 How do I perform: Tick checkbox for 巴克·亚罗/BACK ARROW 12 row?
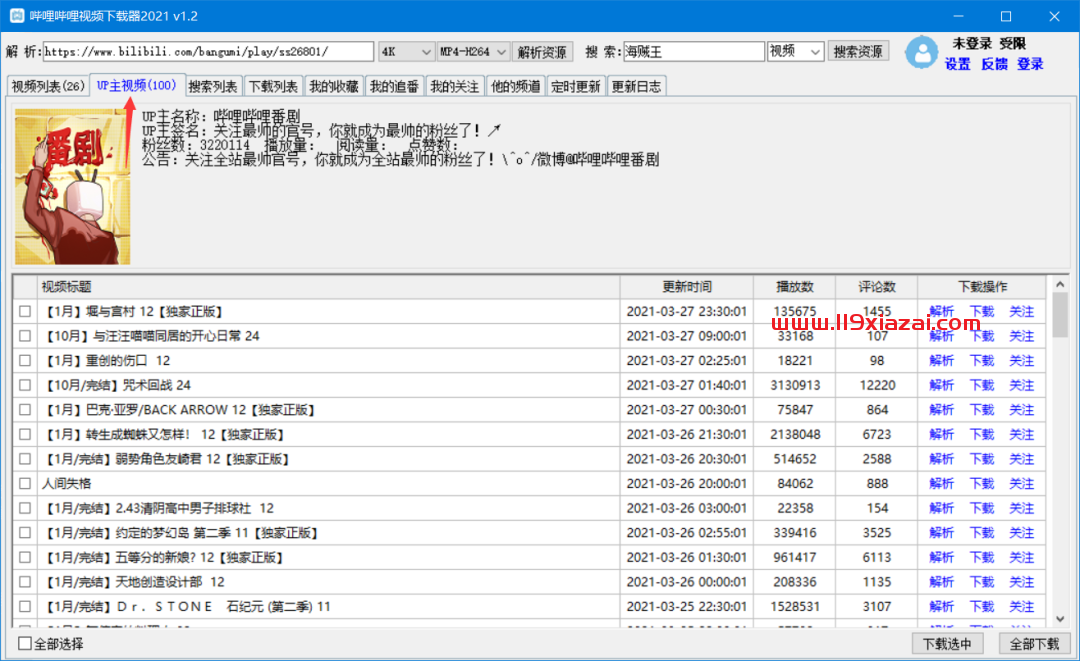(25, 410)
